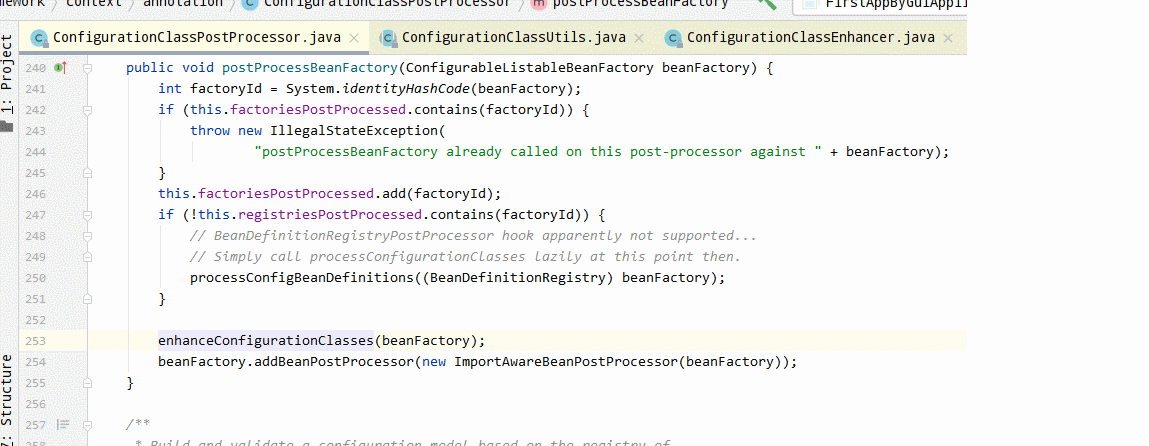1149x446 pixels.
Task: Fold the if block starting on line 247
Action: tap(89, 215)
